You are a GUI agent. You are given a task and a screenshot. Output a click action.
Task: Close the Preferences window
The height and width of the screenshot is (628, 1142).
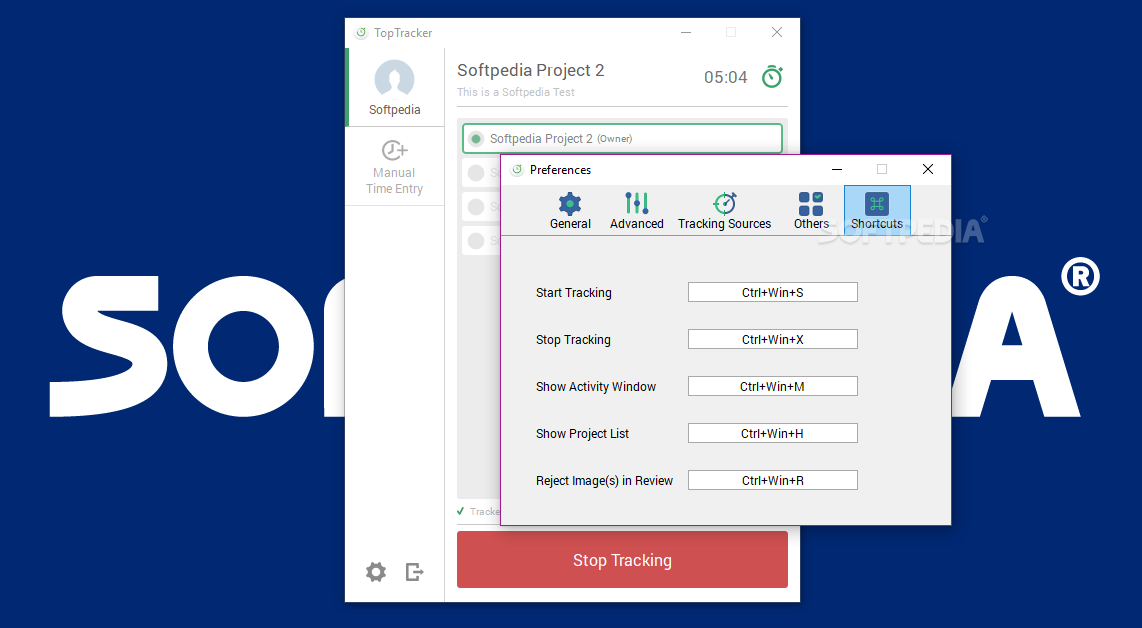coord(928,169)
